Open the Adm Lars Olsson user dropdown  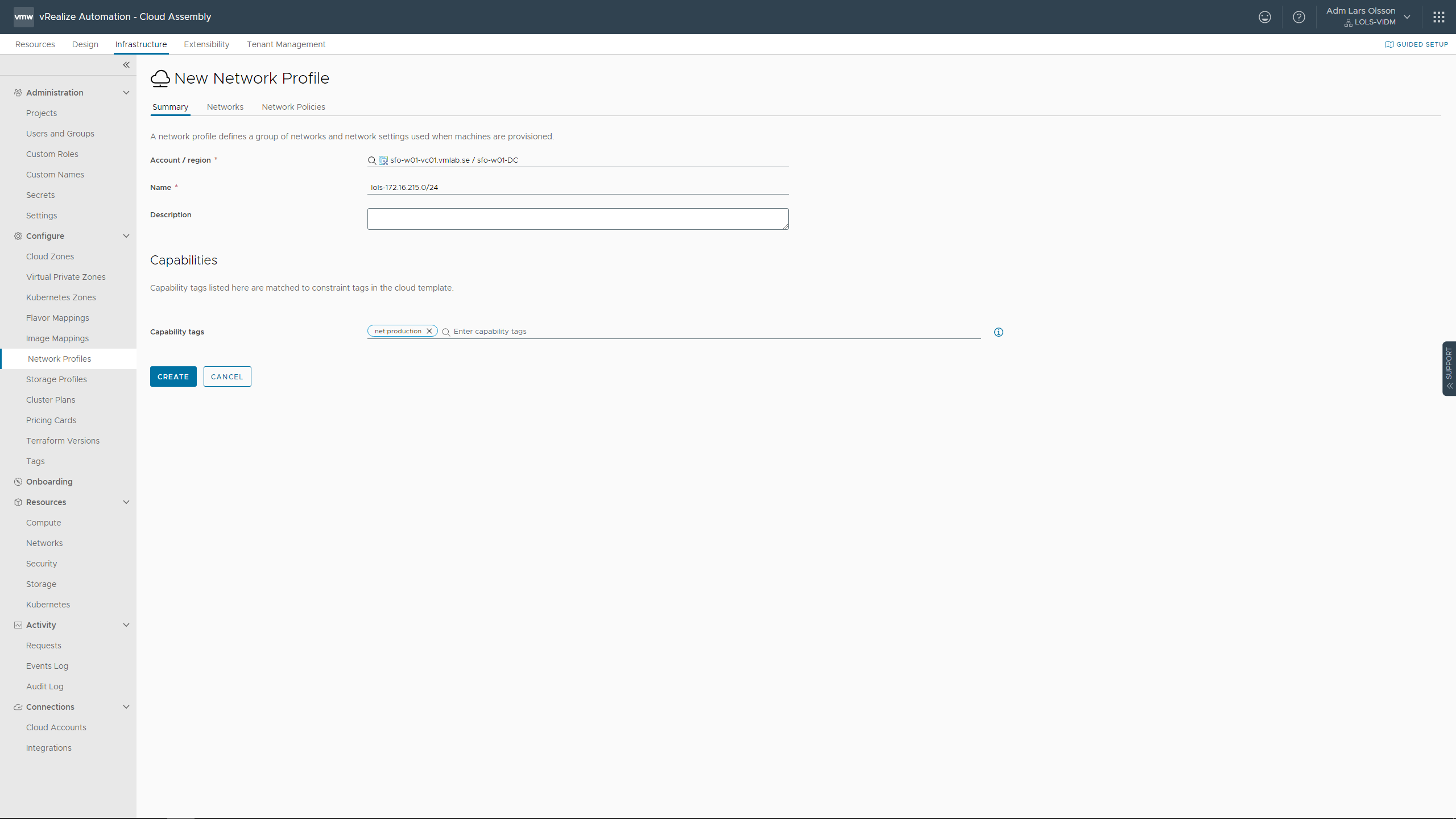(x=1368, y=16)
